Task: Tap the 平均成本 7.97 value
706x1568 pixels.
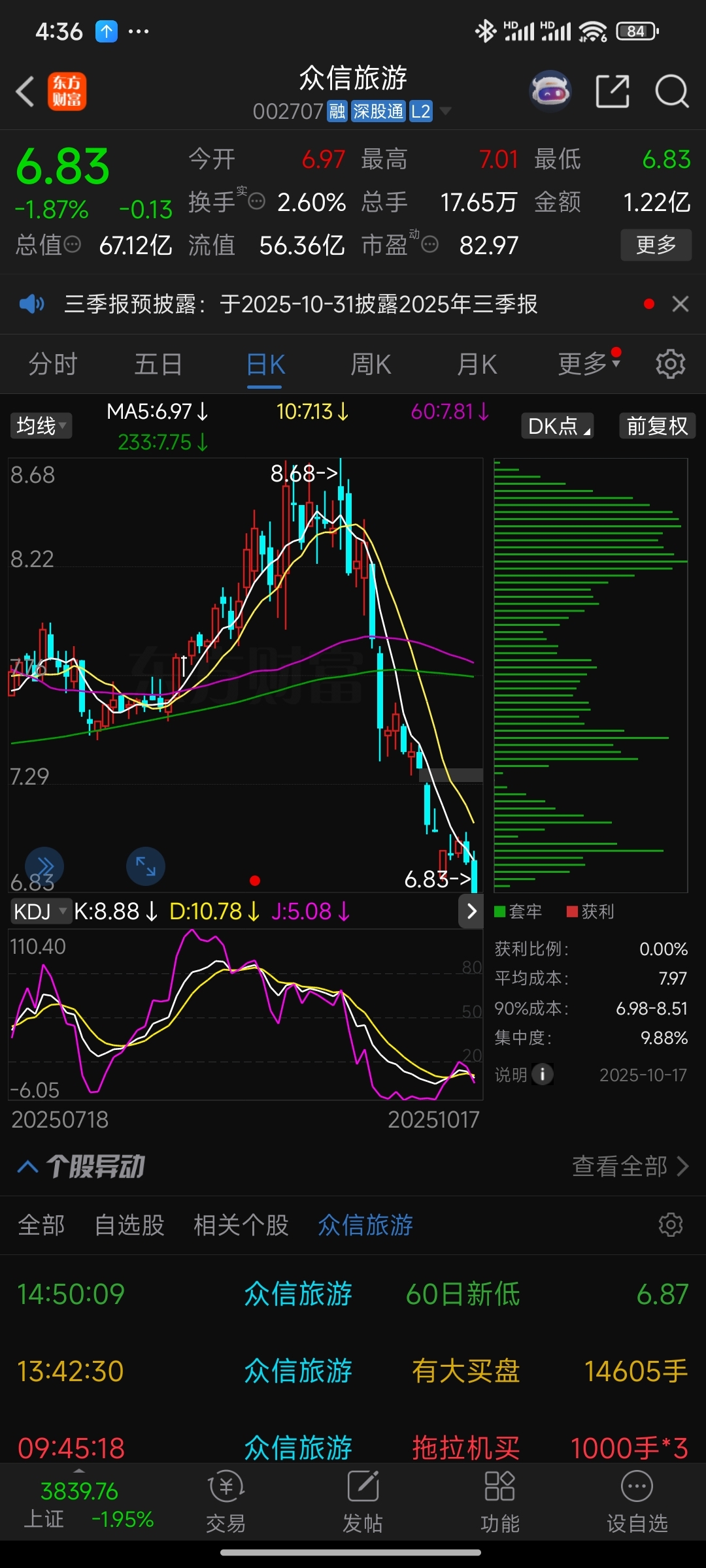Action: click(x=673, y=978)
